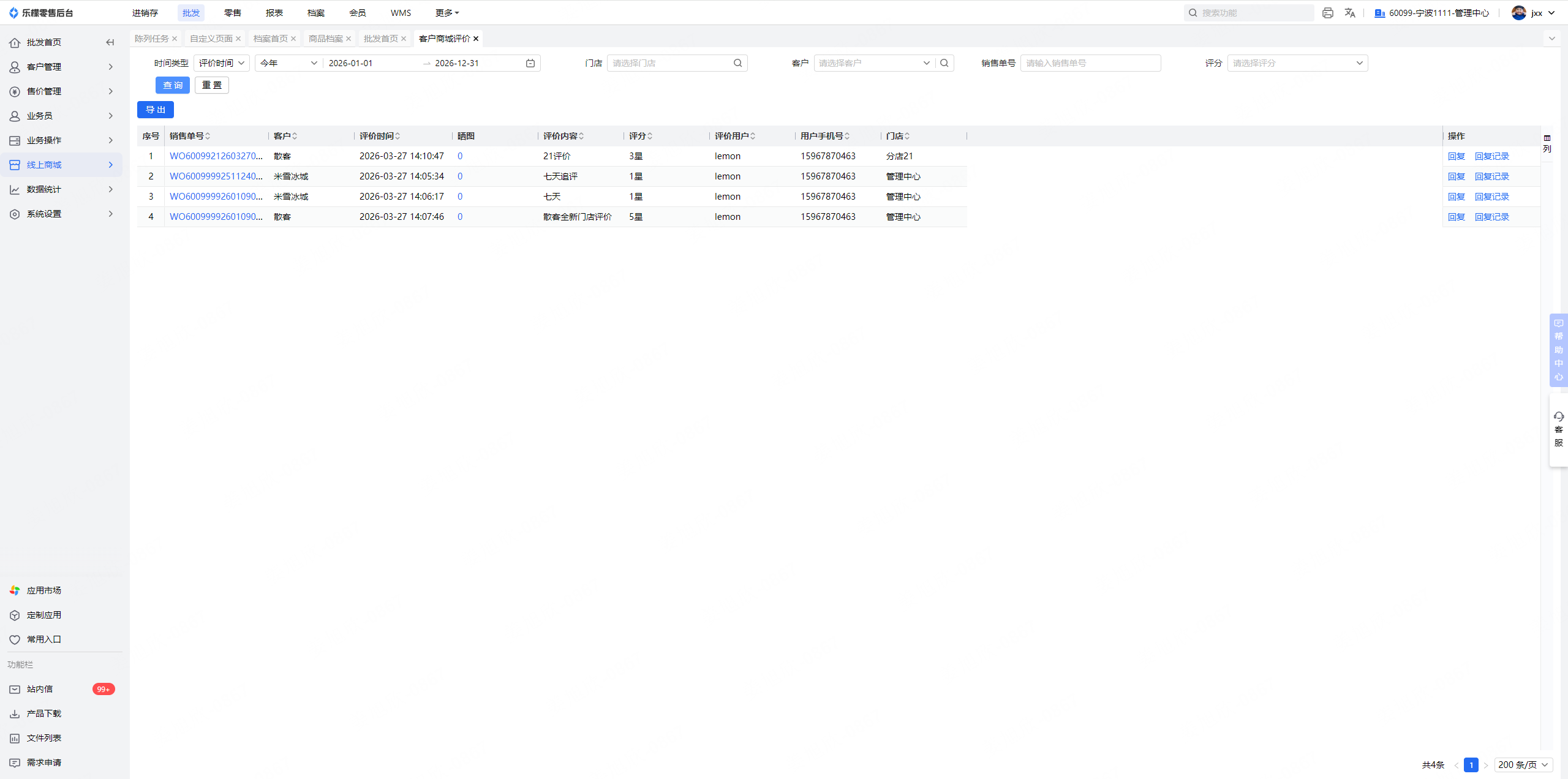1568x779 pixels.
Task: Collapse the sidebar with arrow icon
Action: (110, 42)
